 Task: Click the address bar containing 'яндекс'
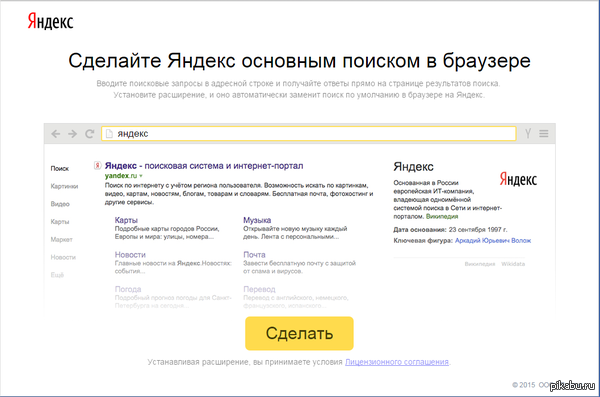[x=309, y=134]
